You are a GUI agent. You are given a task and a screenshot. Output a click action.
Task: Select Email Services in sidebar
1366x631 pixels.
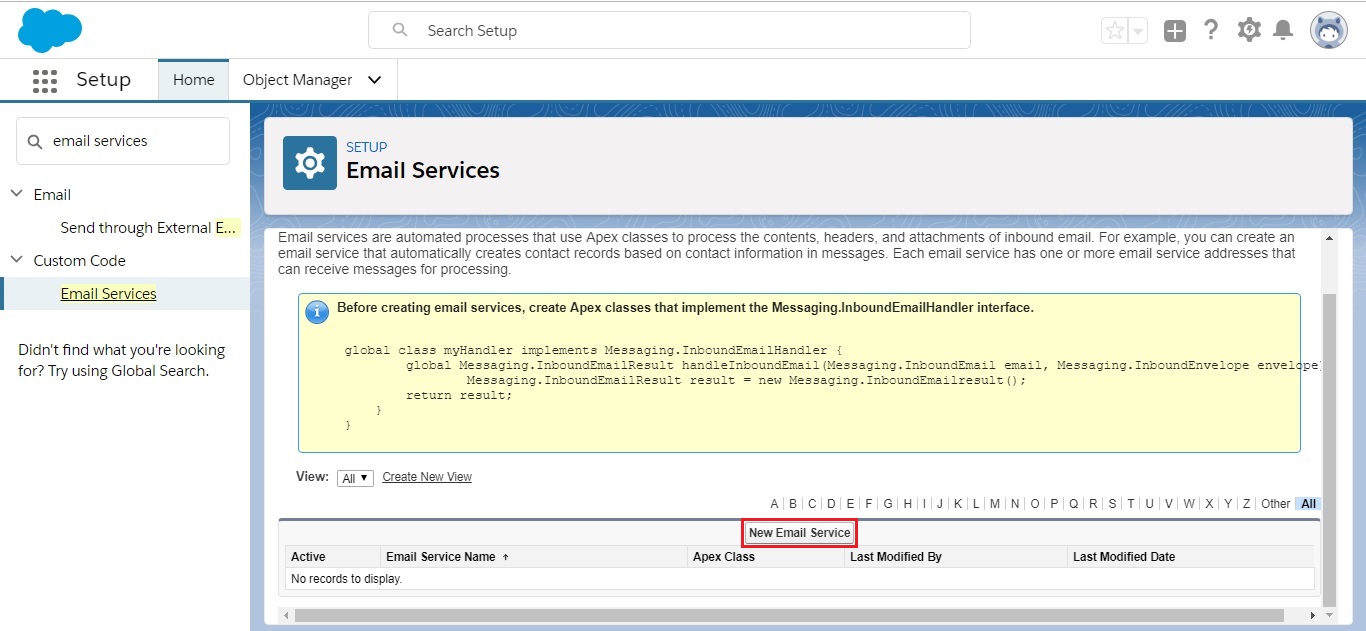point(108,293)
